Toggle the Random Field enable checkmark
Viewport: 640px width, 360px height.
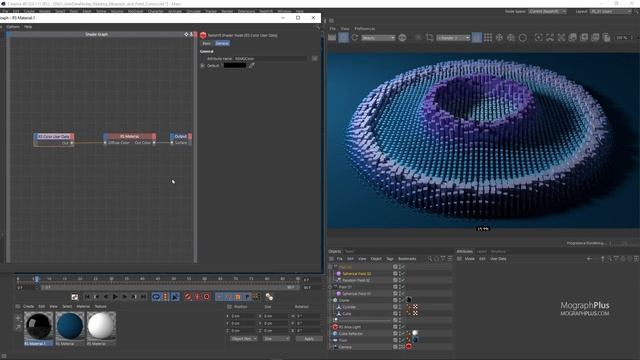pyautogui.click(x=402, y=280)
